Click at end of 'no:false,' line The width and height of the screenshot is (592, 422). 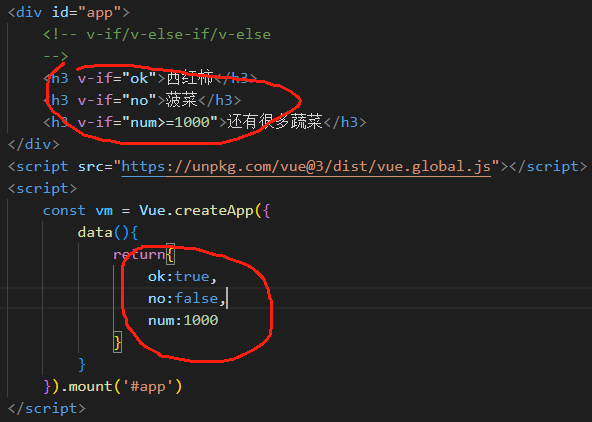227,299
